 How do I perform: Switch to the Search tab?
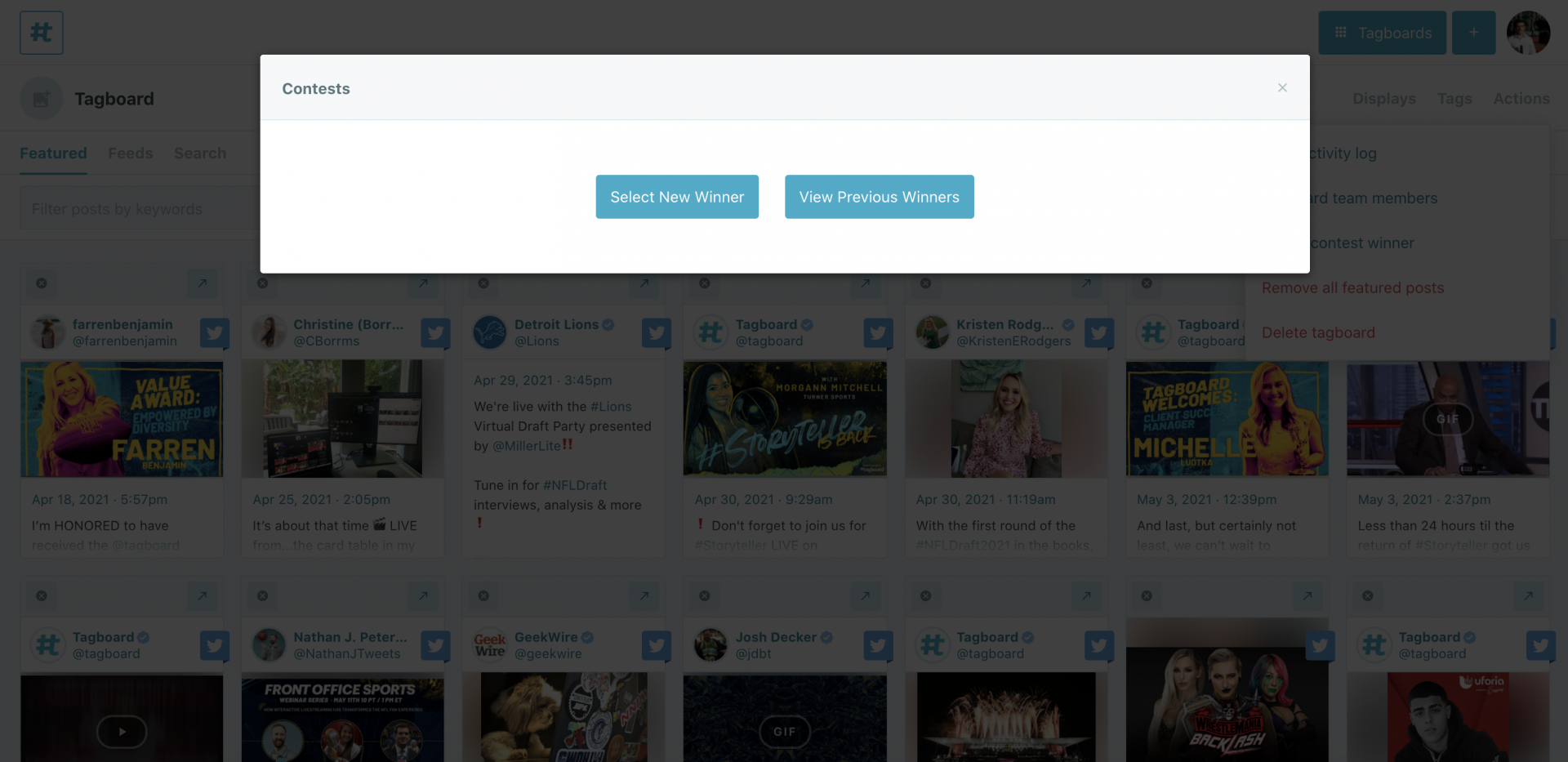pyautogui.click(x=199, y=153)
